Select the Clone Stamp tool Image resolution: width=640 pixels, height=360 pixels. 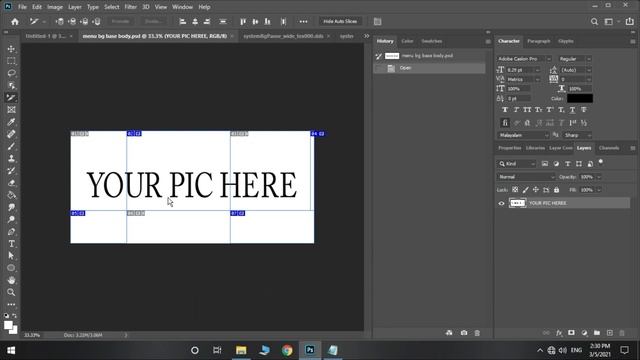click(11, 158)
